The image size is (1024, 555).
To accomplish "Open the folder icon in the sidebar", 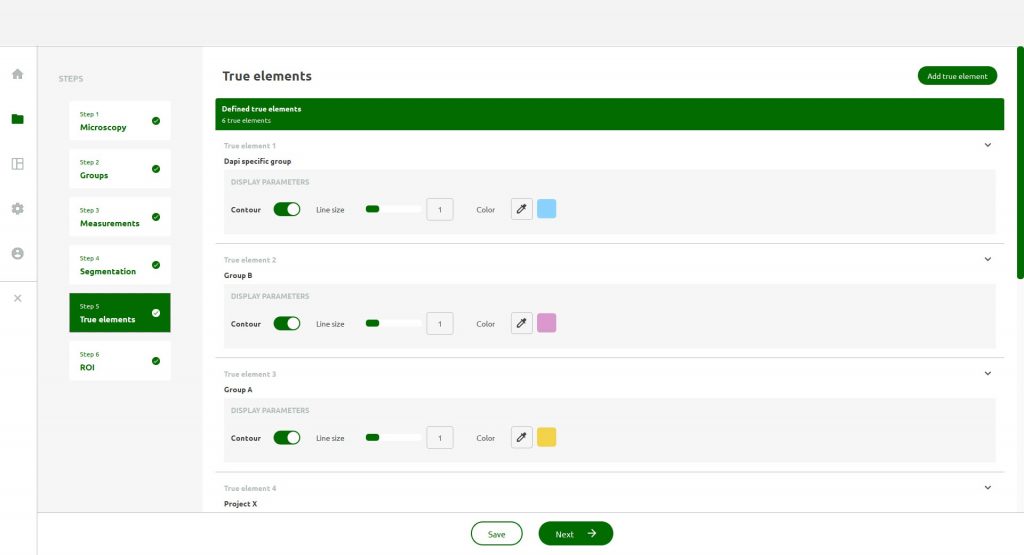I will (17, 119).
